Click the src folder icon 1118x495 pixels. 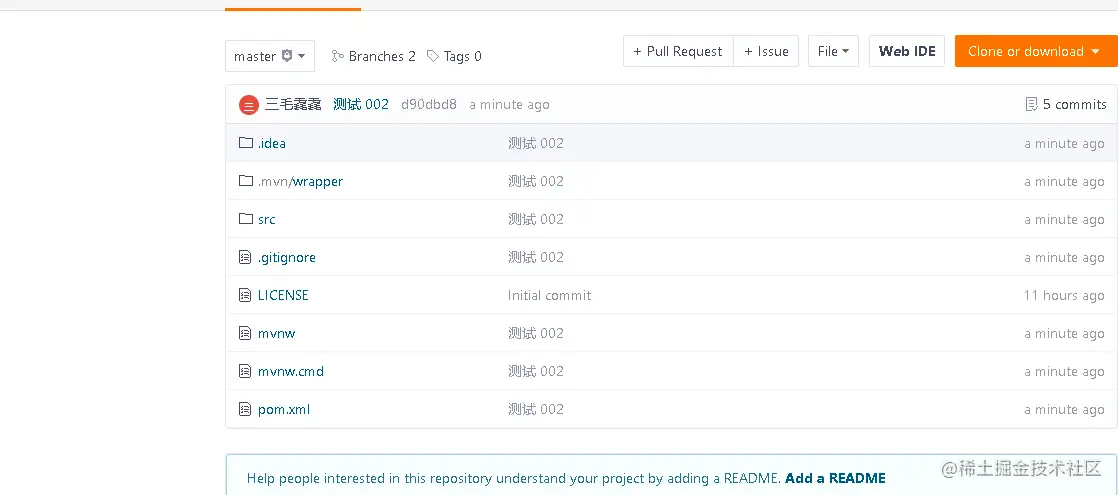tap(246, 219)
